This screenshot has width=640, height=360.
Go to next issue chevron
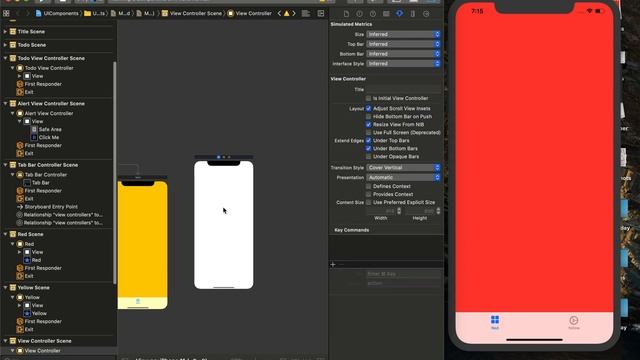(293, 13)
